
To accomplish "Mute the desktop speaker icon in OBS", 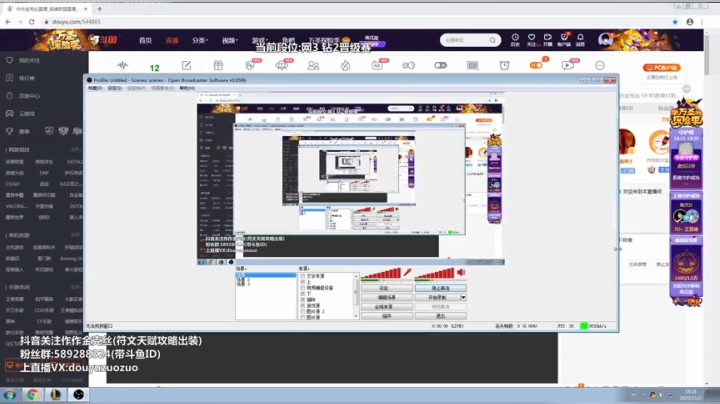I will (461, 273).
